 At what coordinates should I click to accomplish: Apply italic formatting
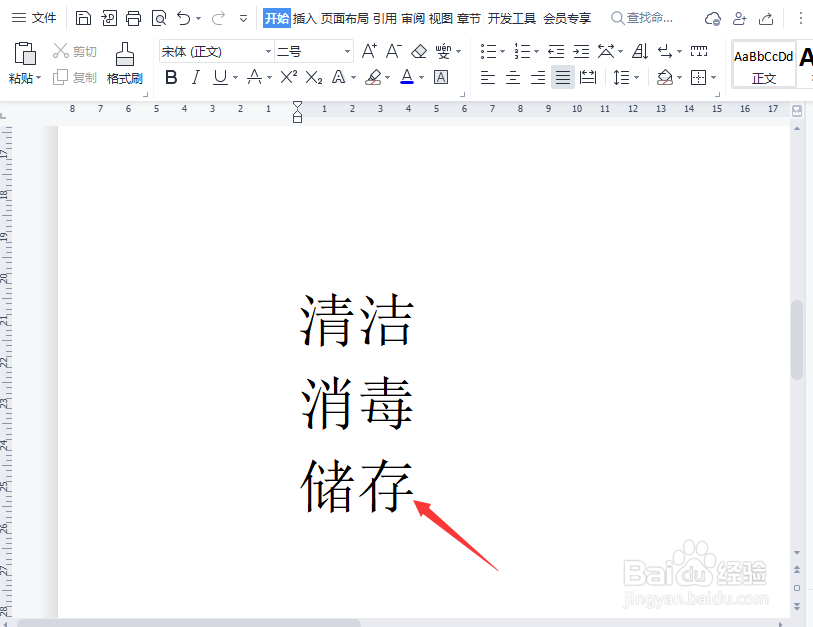196,77
